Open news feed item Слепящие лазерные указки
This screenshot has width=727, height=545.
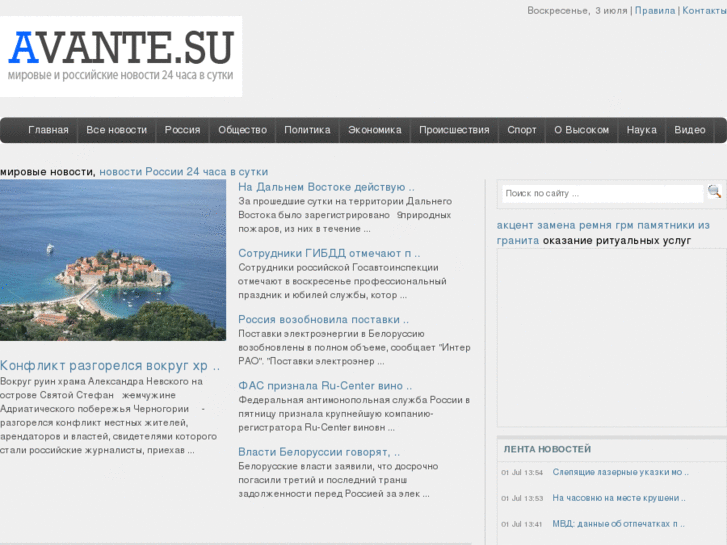620,472
